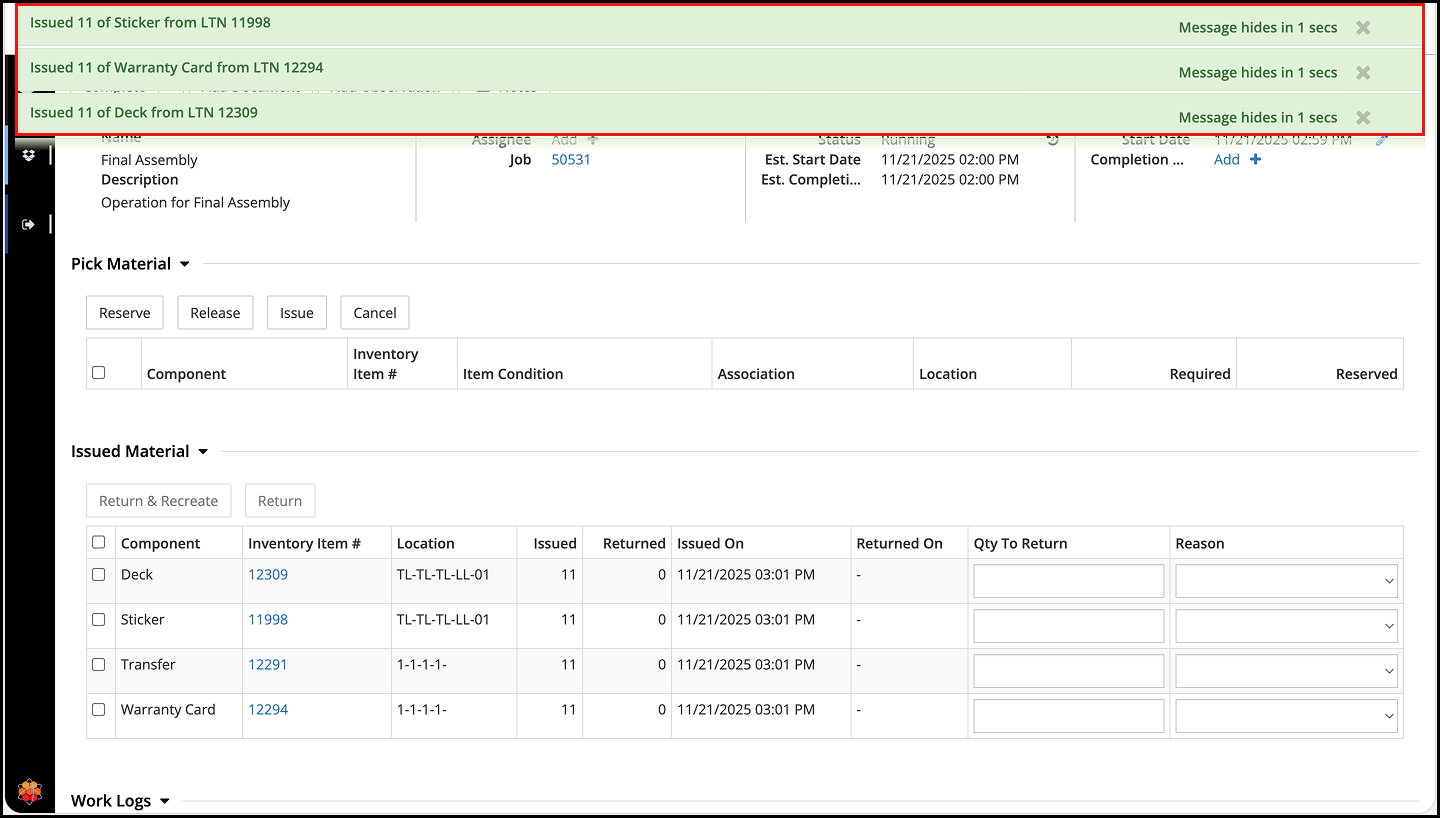Open job link 50531
The image size is (1440, 818).
click(x=571, y=160)
